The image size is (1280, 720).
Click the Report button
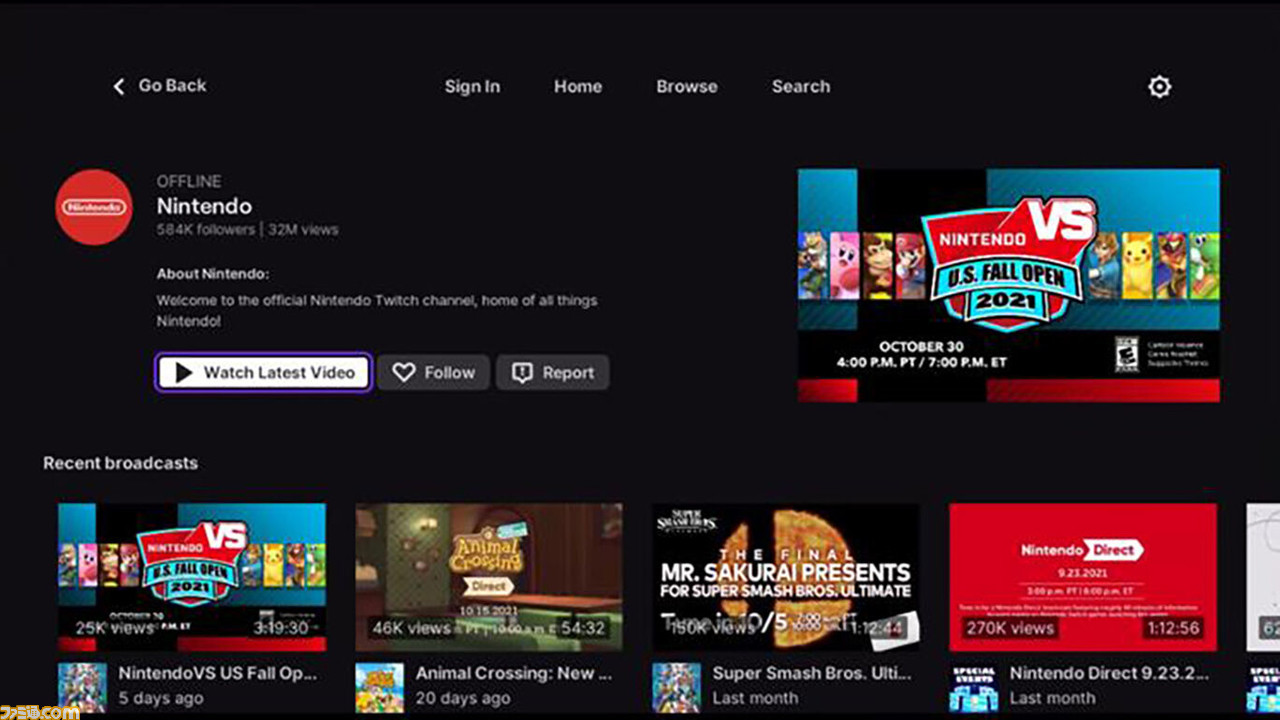click(552, 373)
